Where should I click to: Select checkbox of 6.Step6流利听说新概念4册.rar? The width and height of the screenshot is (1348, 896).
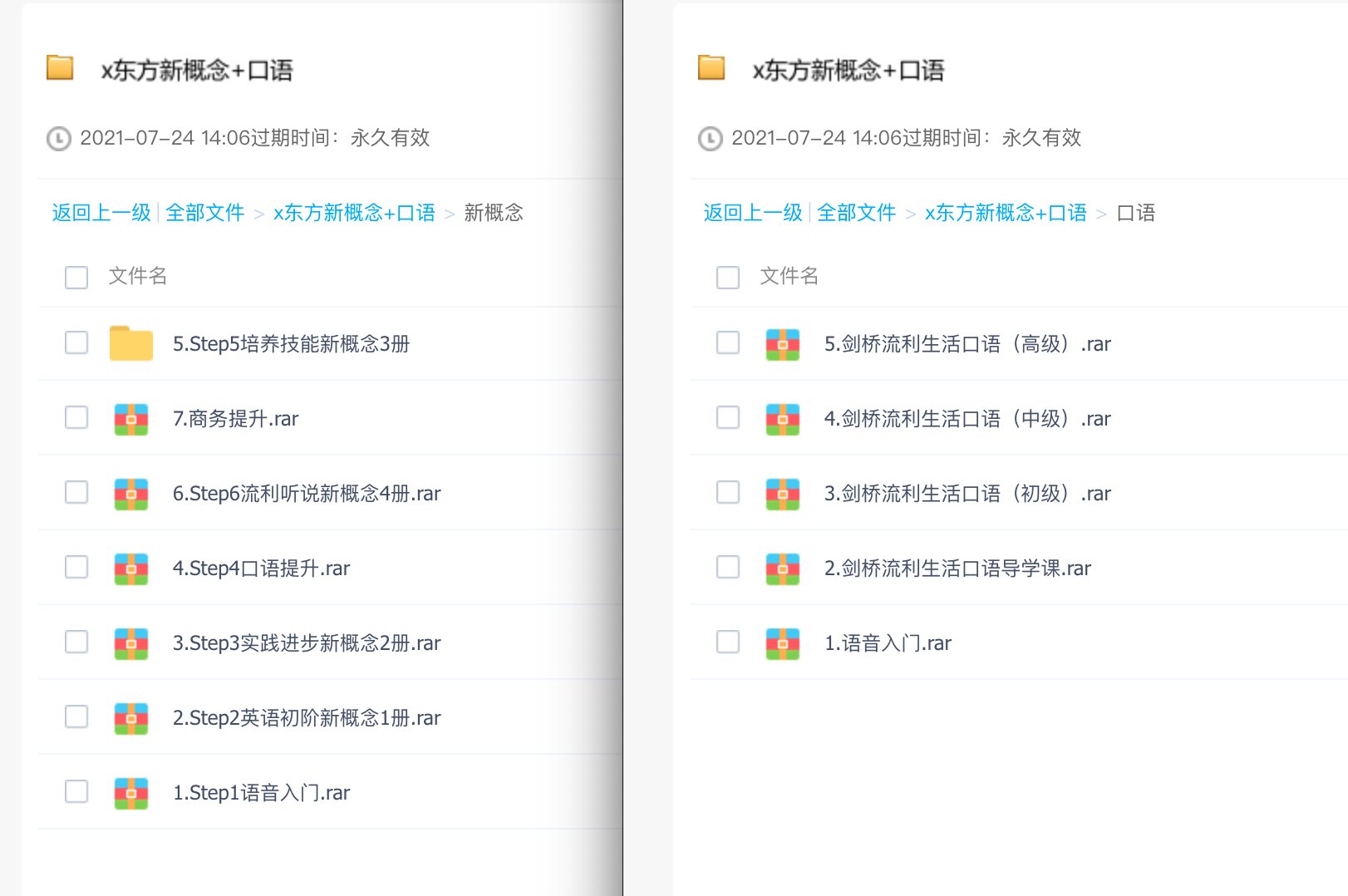(76, 492)
